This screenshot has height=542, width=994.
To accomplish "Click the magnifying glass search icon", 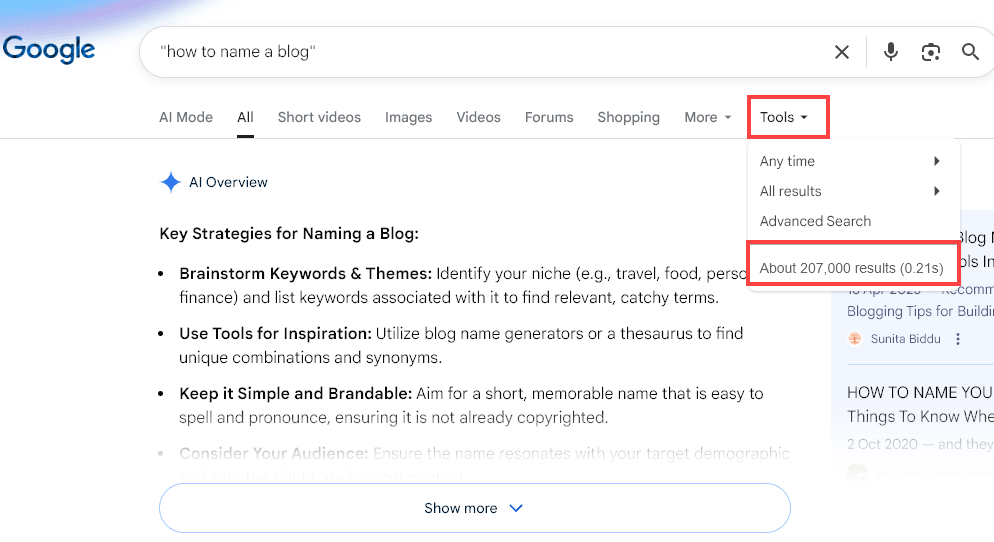I will coord(970,52).
